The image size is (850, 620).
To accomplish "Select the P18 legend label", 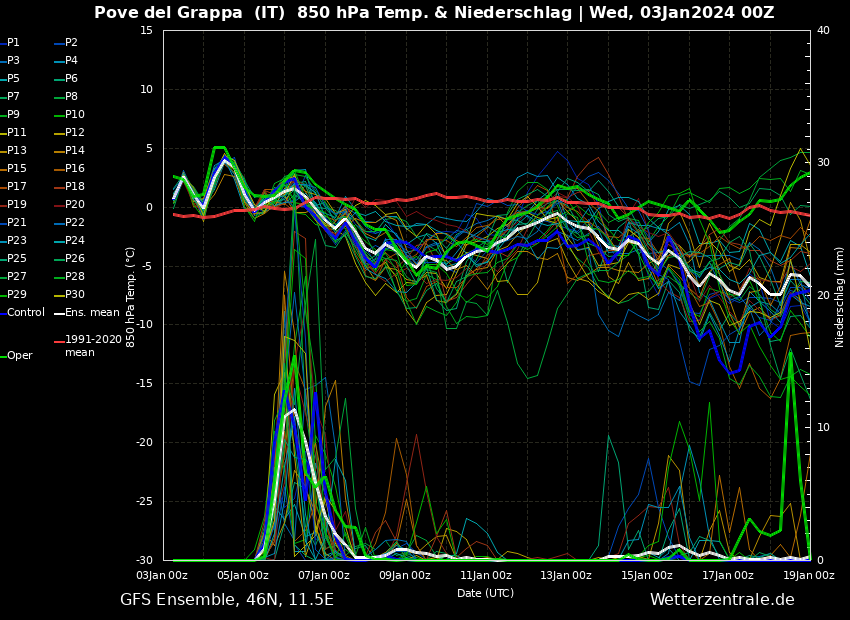I will pyautogui.click(x=75, y=186).
